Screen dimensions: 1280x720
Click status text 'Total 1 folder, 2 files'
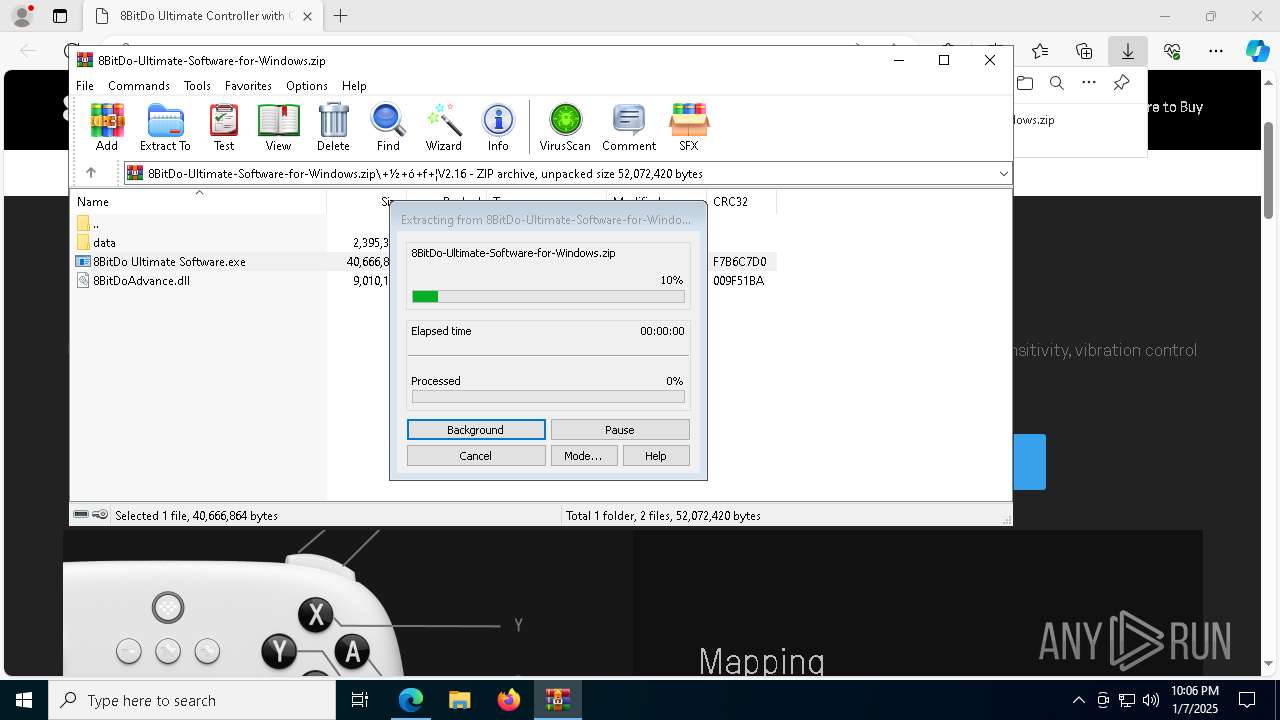[663, 515]
